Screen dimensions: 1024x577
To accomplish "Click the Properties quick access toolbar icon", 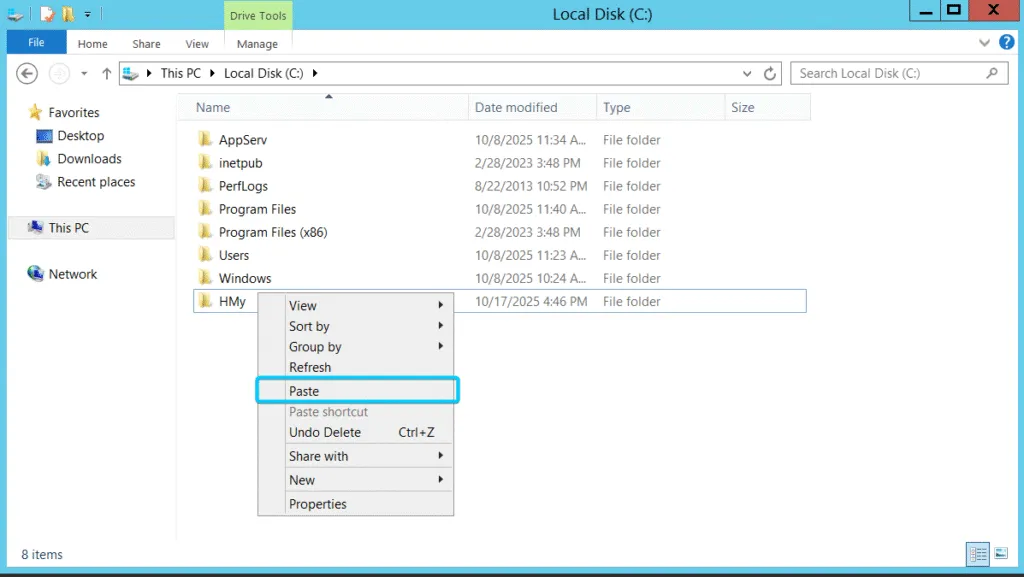I will click(46, 14).
